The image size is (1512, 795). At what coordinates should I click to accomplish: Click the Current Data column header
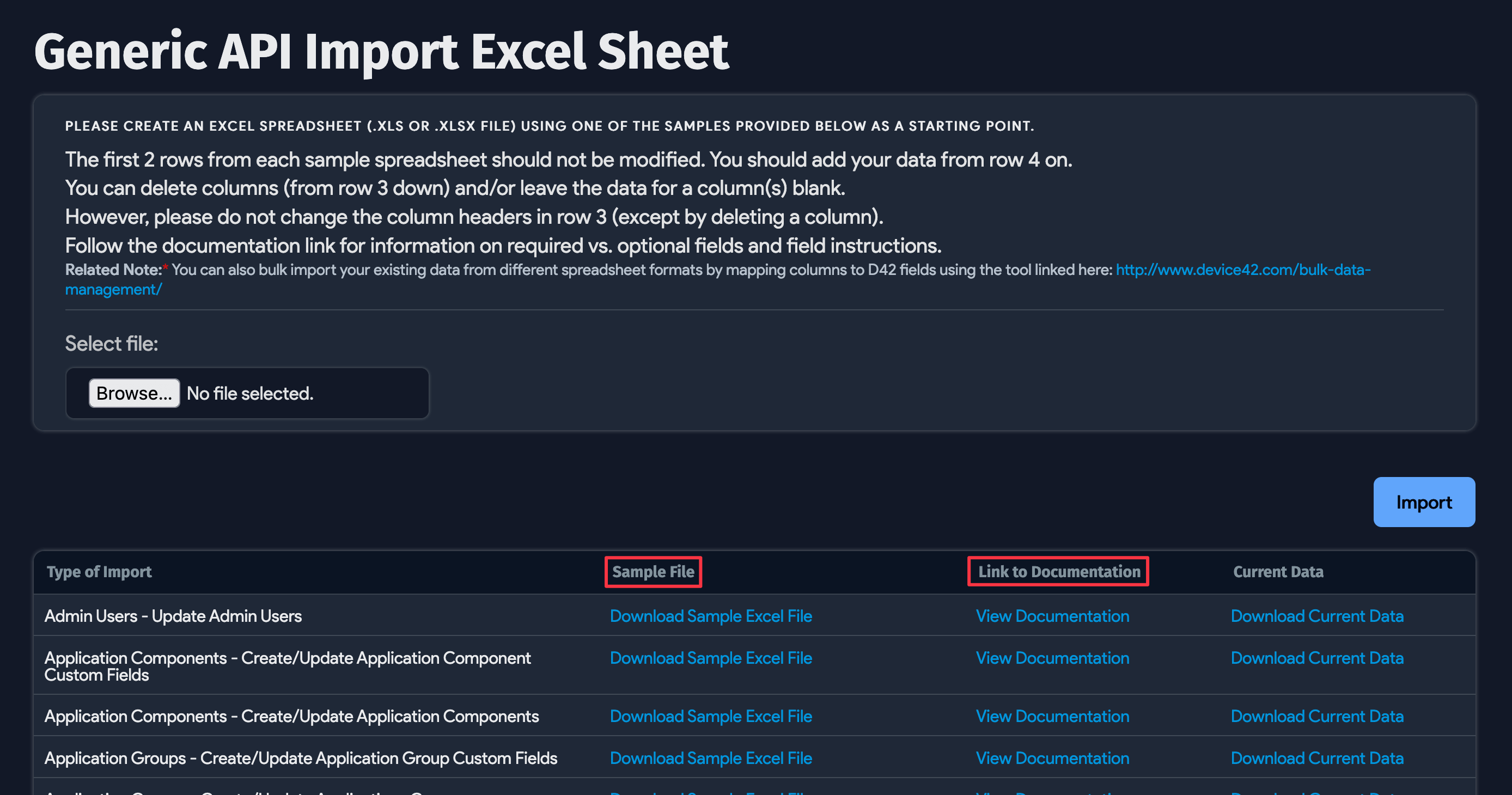coord(1278,571)
